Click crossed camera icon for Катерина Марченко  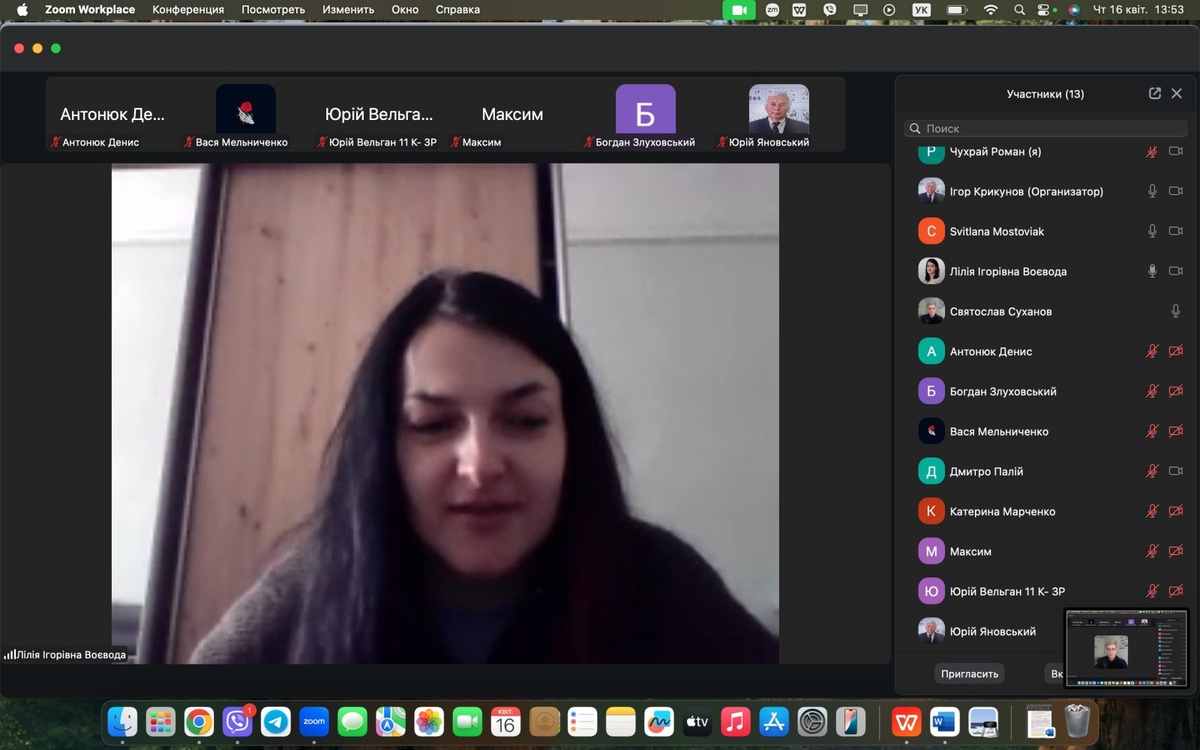tap(1176, 511)
